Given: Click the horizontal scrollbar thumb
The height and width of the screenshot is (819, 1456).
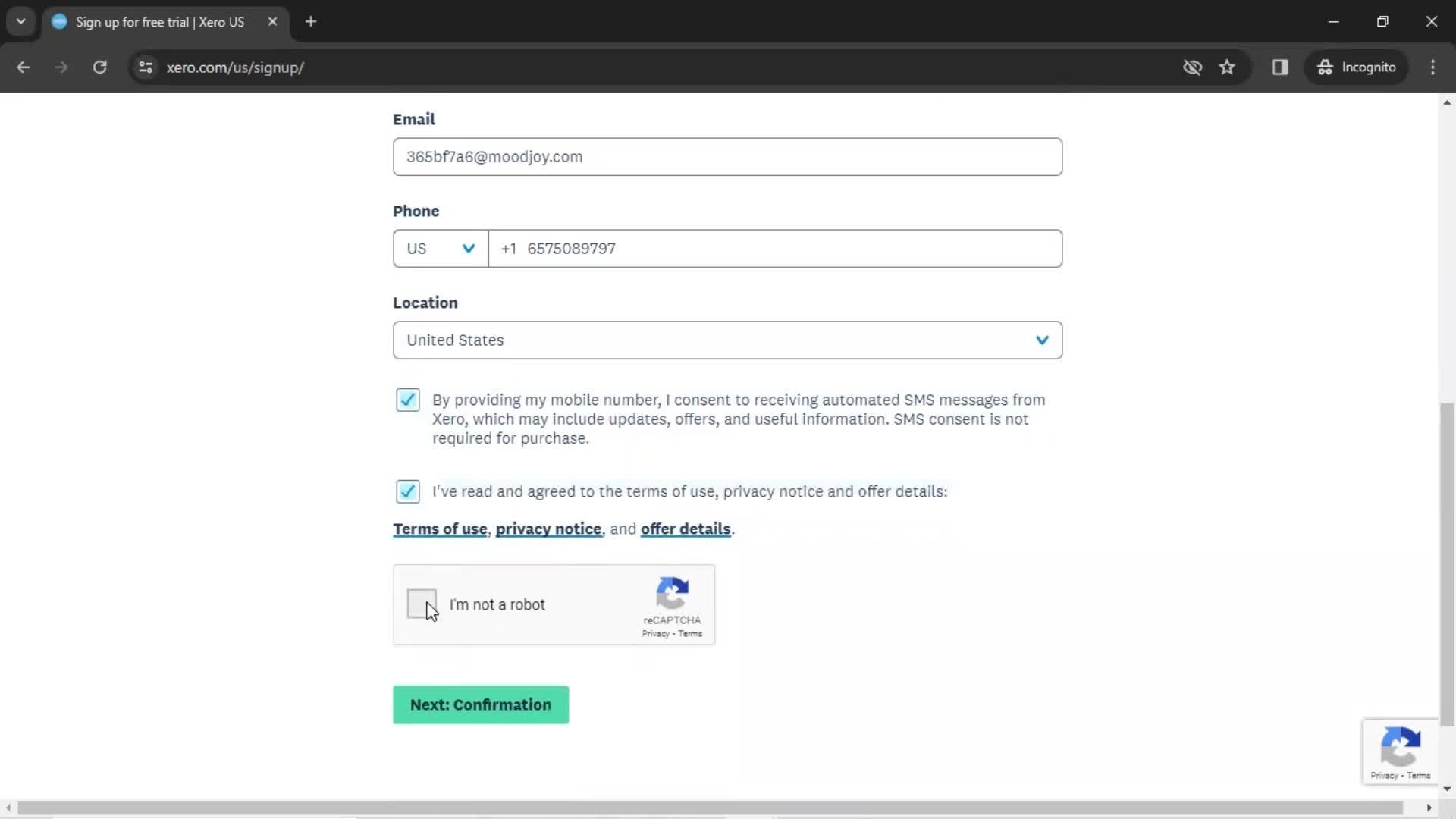Looking at the screenshot, I should click(710, 808).
